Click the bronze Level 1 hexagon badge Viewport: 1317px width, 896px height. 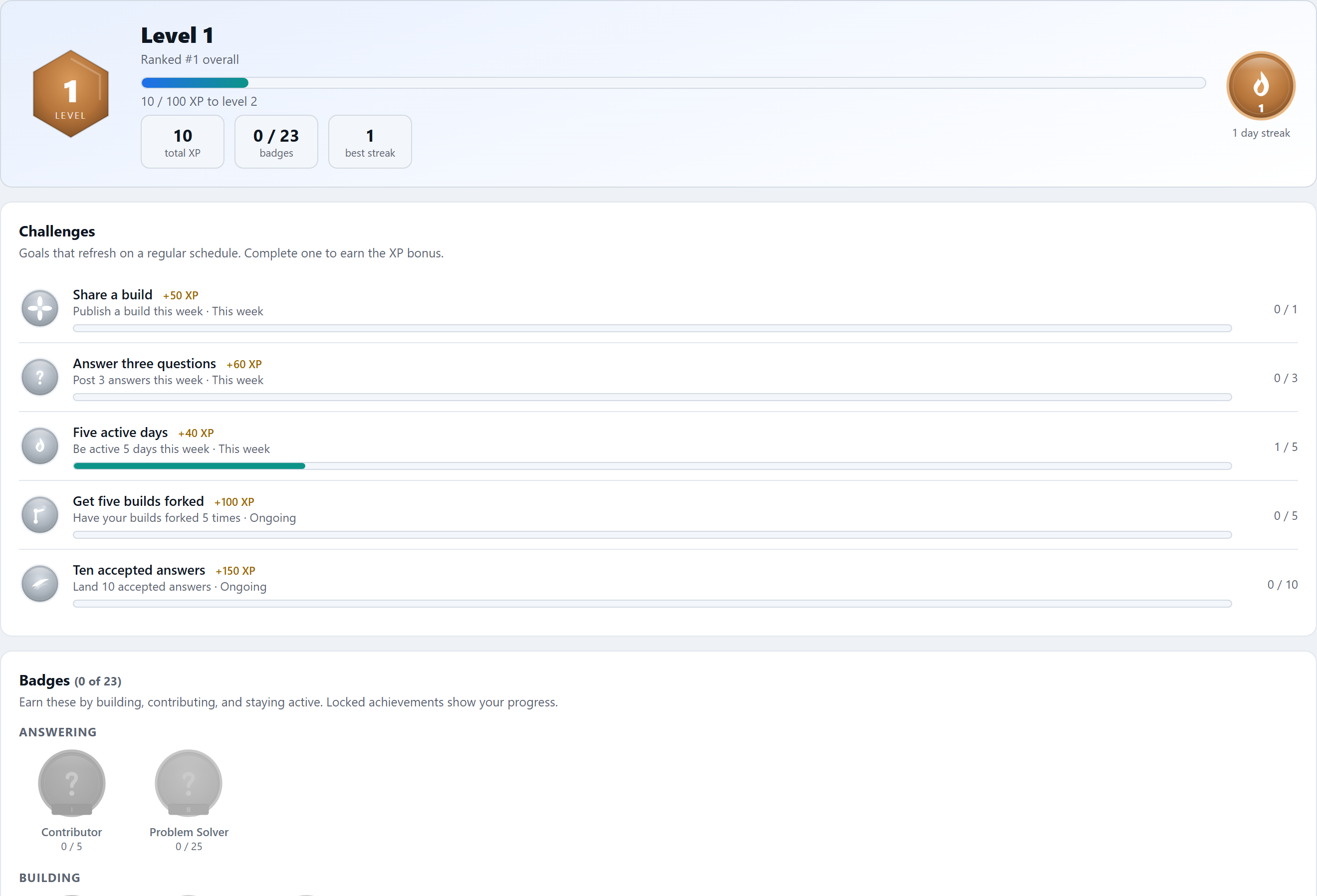pyautogui.click(x=71, y=93)
